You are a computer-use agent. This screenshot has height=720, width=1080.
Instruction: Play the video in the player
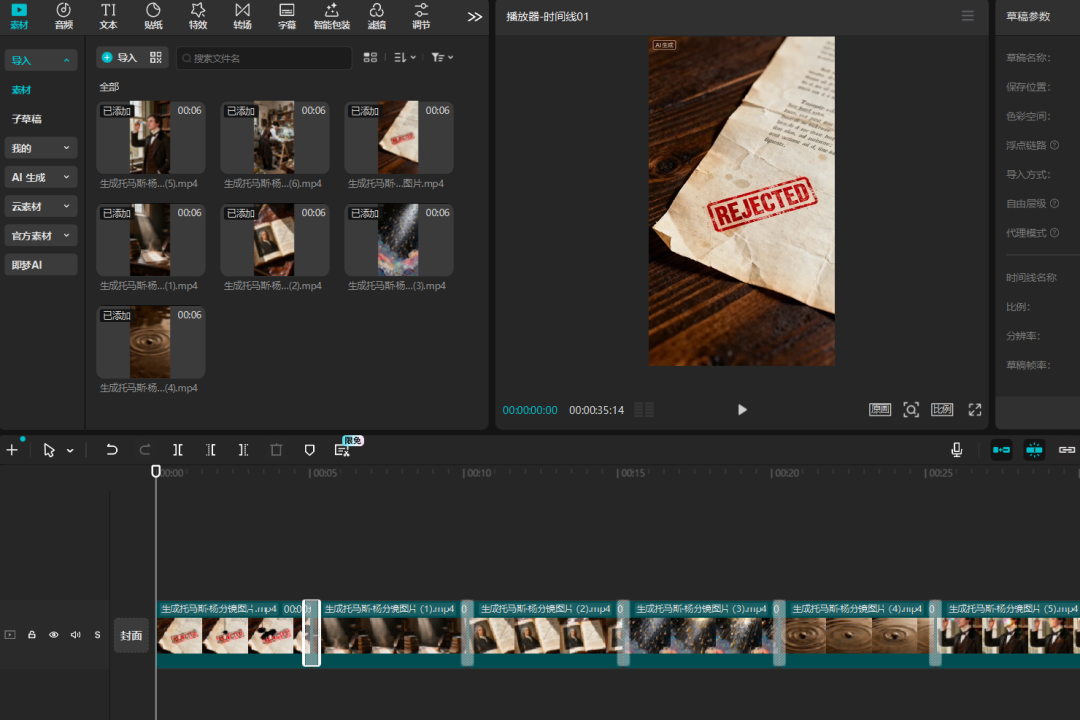pos(742,410)
